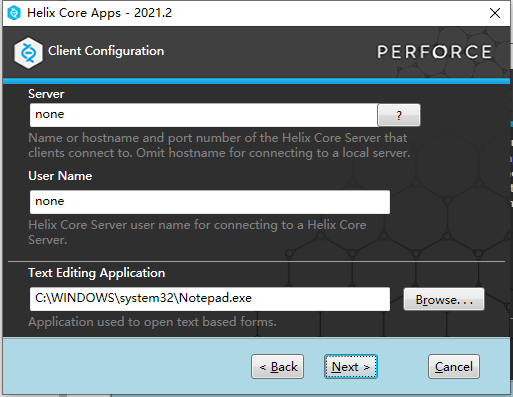Click the Client Configuration heading text
Screen dimensions: 513x397
[106, 51]
